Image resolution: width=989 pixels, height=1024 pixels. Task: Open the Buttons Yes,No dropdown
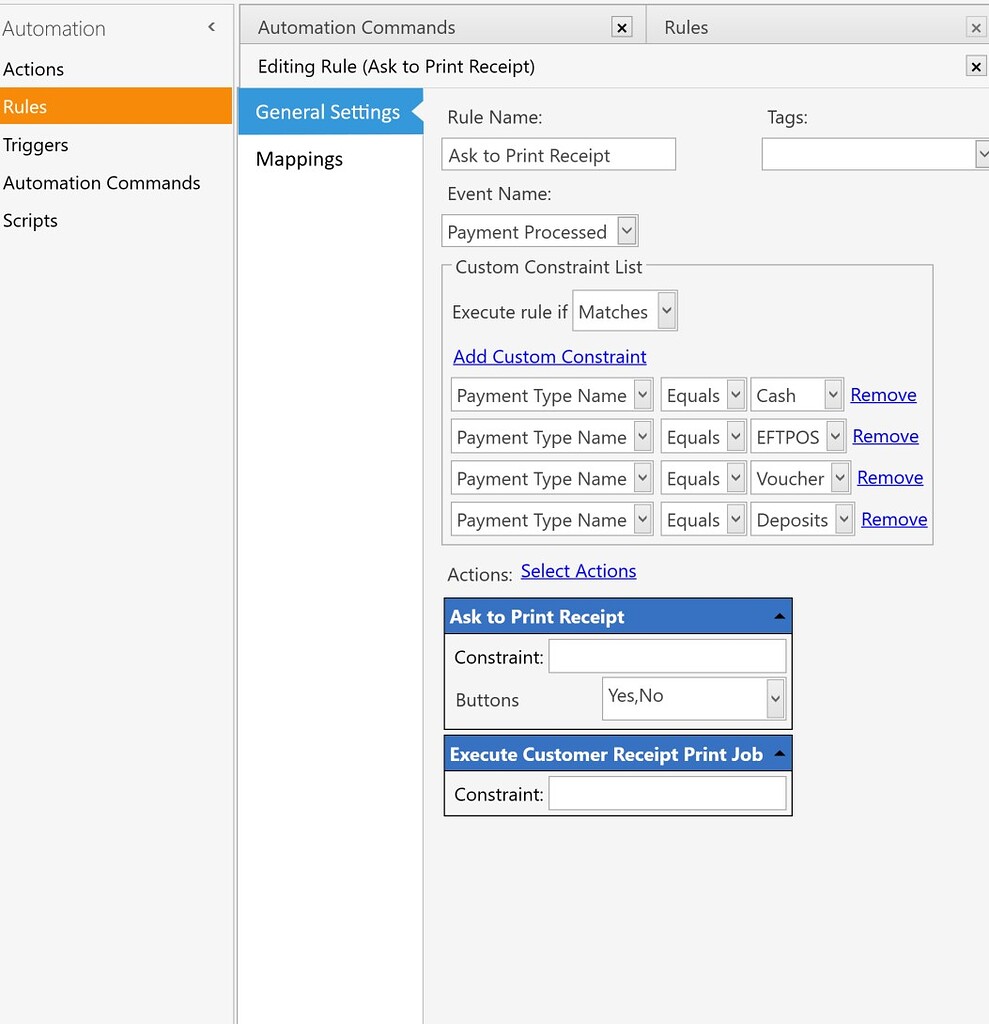click(775, 699)
